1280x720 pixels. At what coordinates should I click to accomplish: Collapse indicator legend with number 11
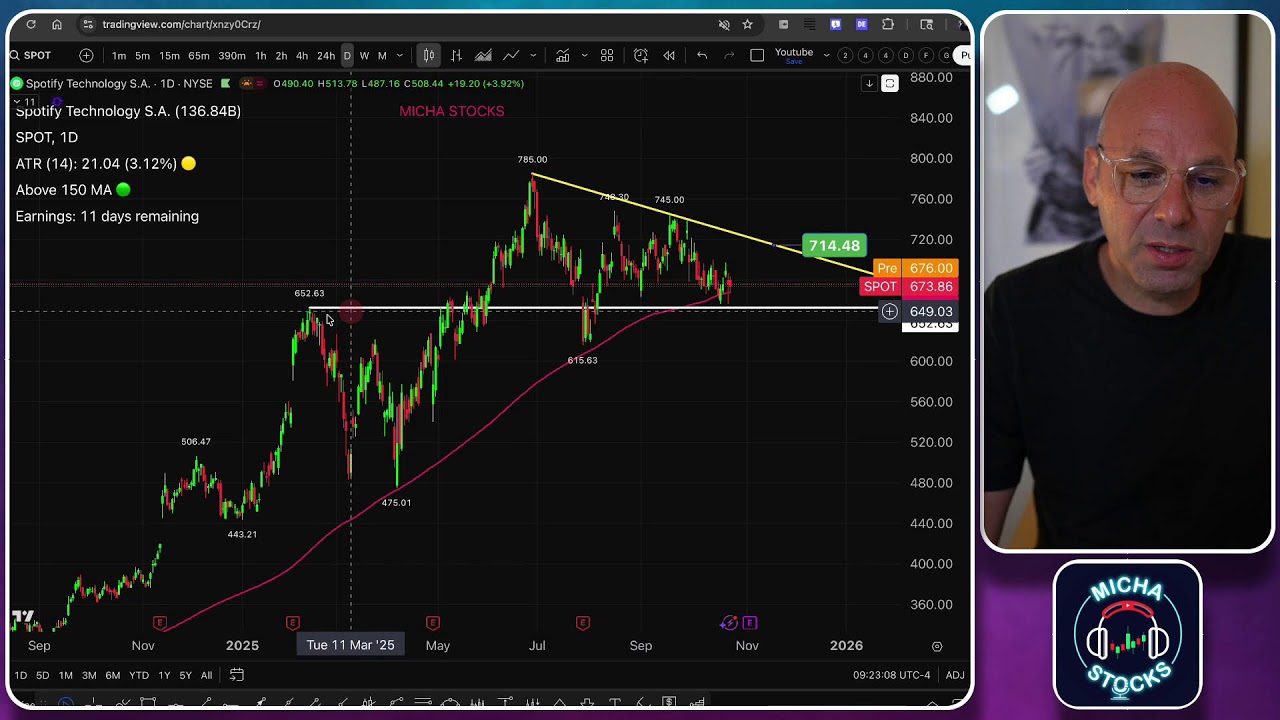tap(25, 101)
